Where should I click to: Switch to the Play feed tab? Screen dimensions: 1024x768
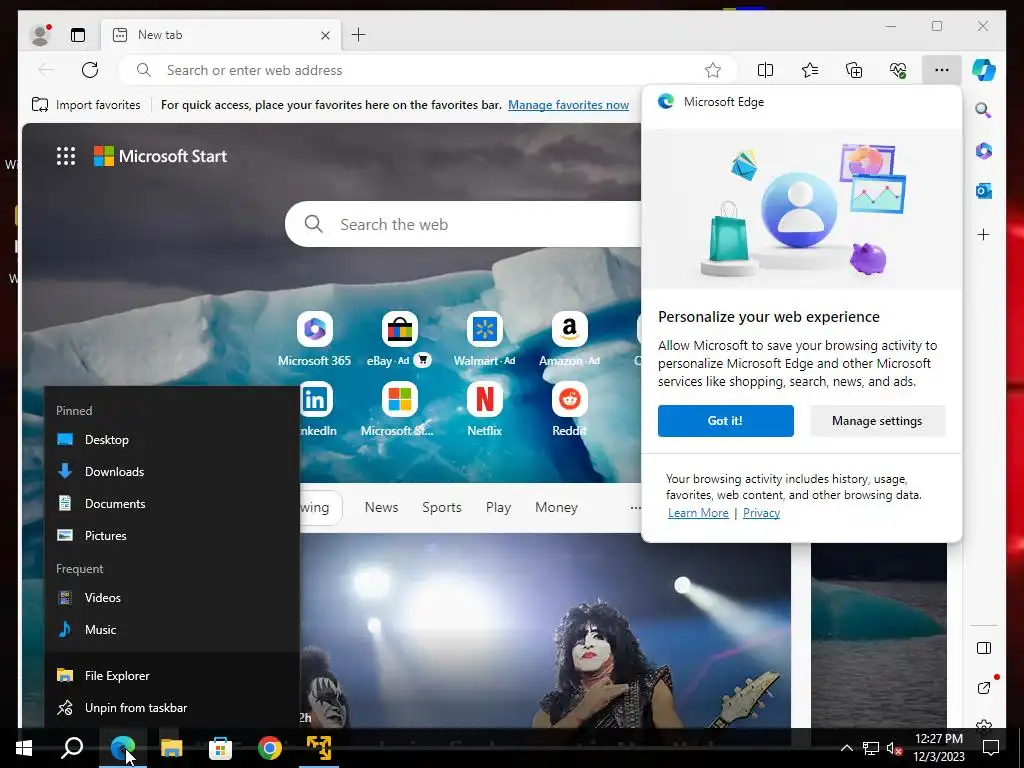pos(498,507)
